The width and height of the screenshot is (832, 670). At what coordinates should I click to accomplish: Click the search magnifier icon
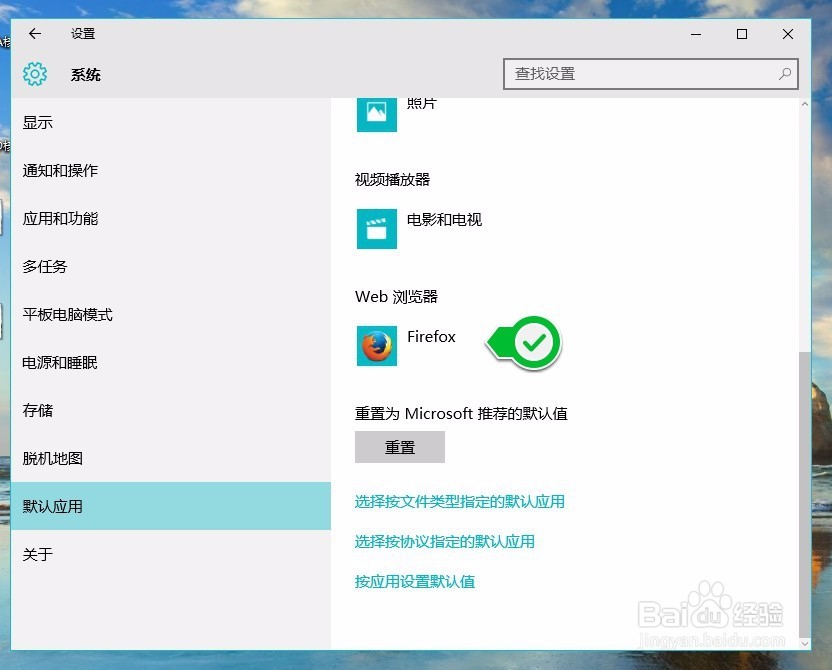pyautogui.click(x=785, y=74)
